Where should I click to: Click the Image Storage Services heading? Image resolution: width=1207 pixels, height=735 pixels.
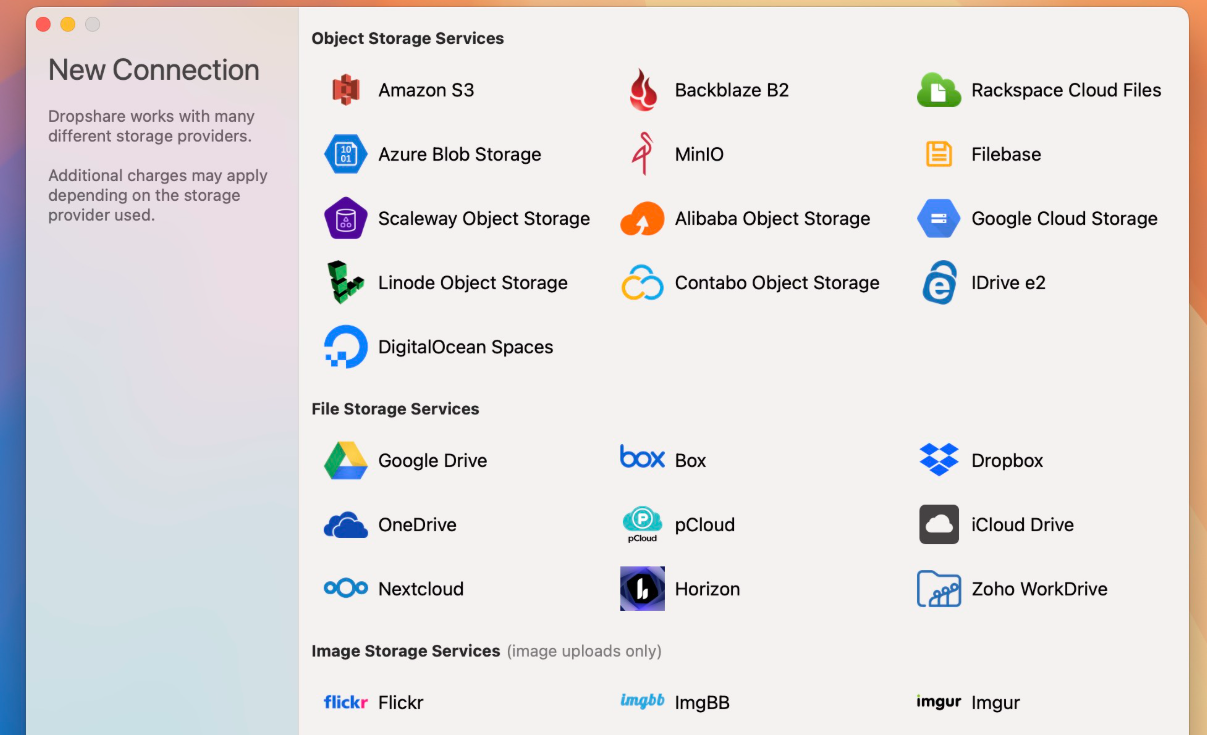tap(406, 650)
